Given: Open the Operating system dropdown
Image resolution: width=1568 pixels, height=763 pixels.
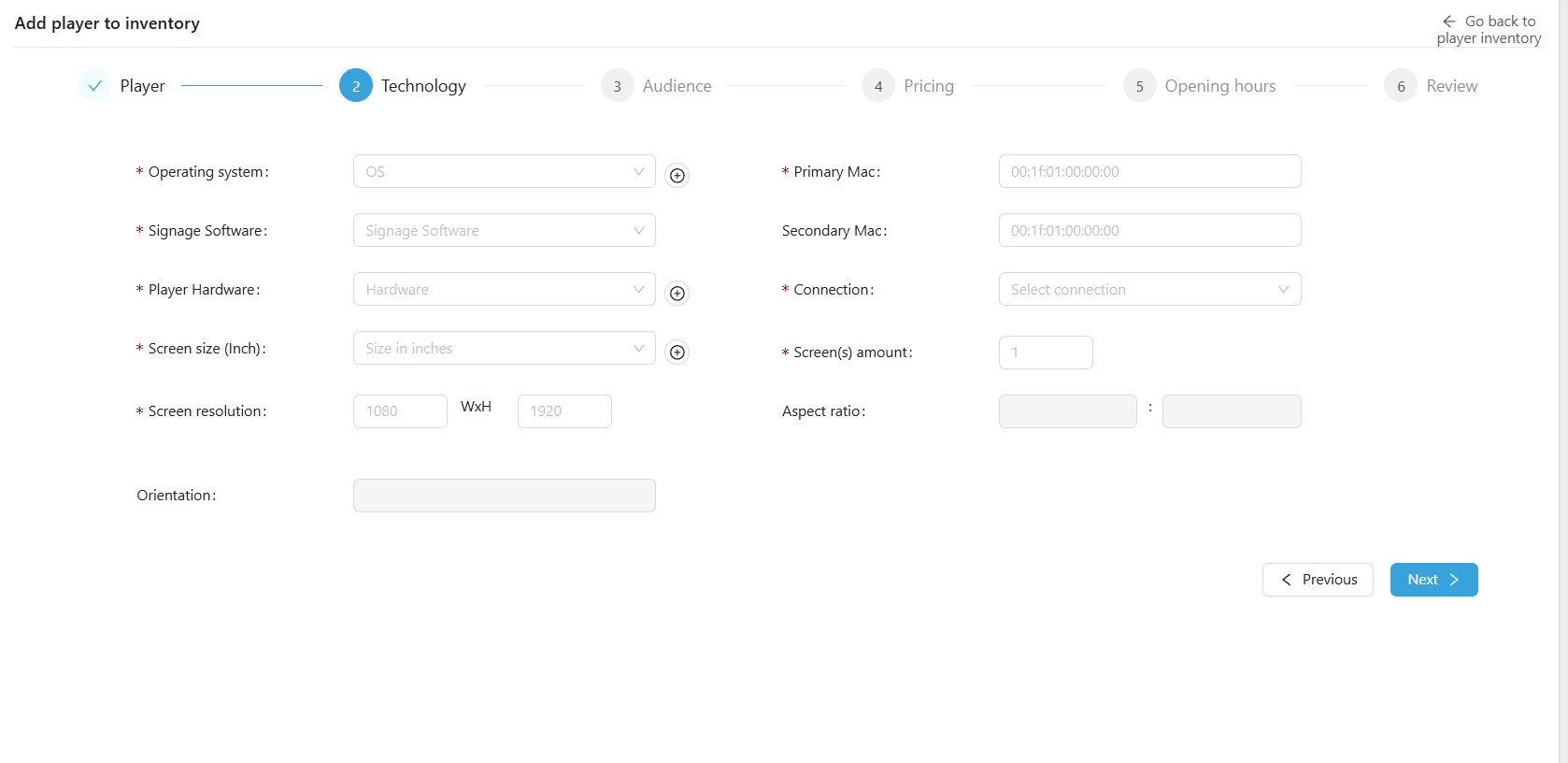Looking at the screenshot, I should click(504, 172).
